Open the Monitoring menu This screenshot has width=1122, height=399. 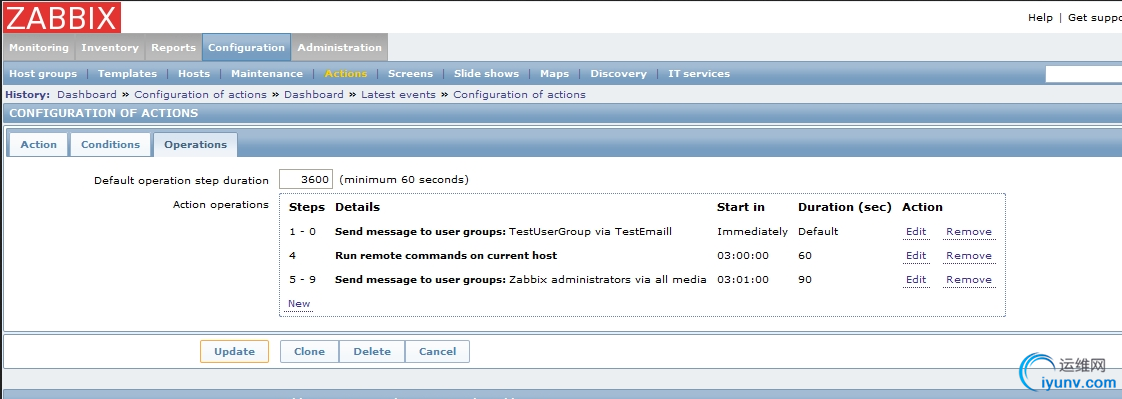[x=39, y=47]
